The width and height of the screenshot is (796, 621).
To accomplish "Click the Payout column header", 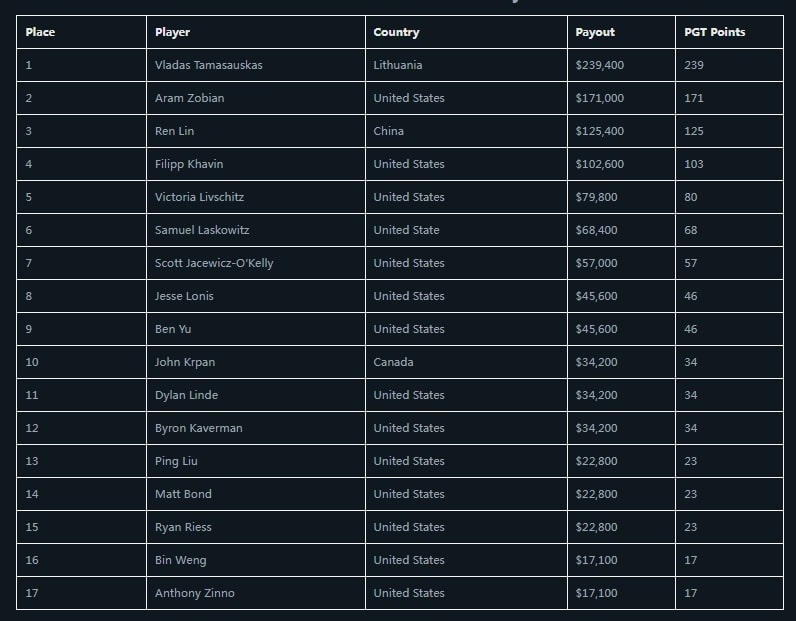I will tap(595, 32).
